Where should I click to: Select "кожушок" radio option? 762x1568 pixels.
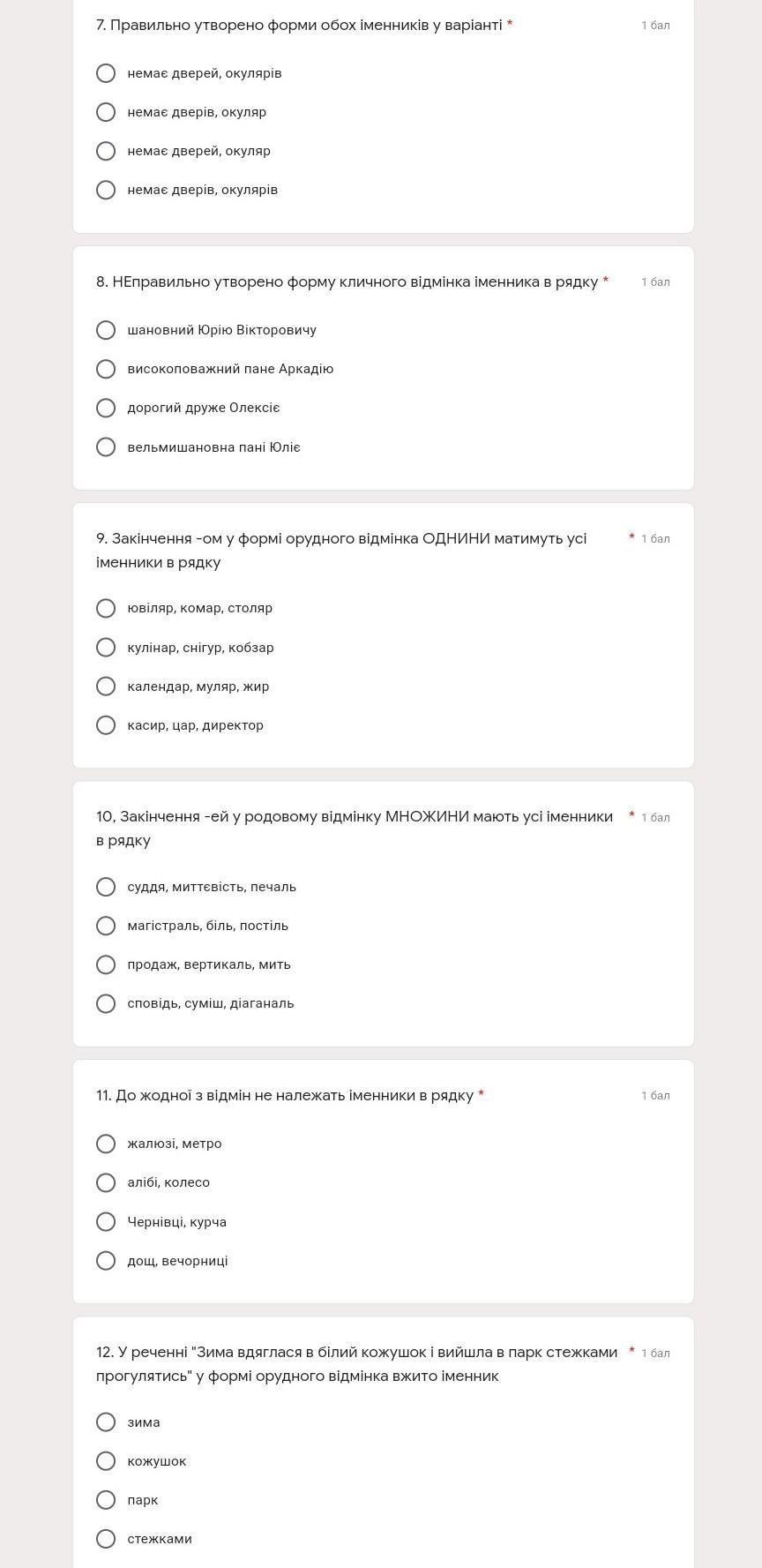coord(106,1461)
